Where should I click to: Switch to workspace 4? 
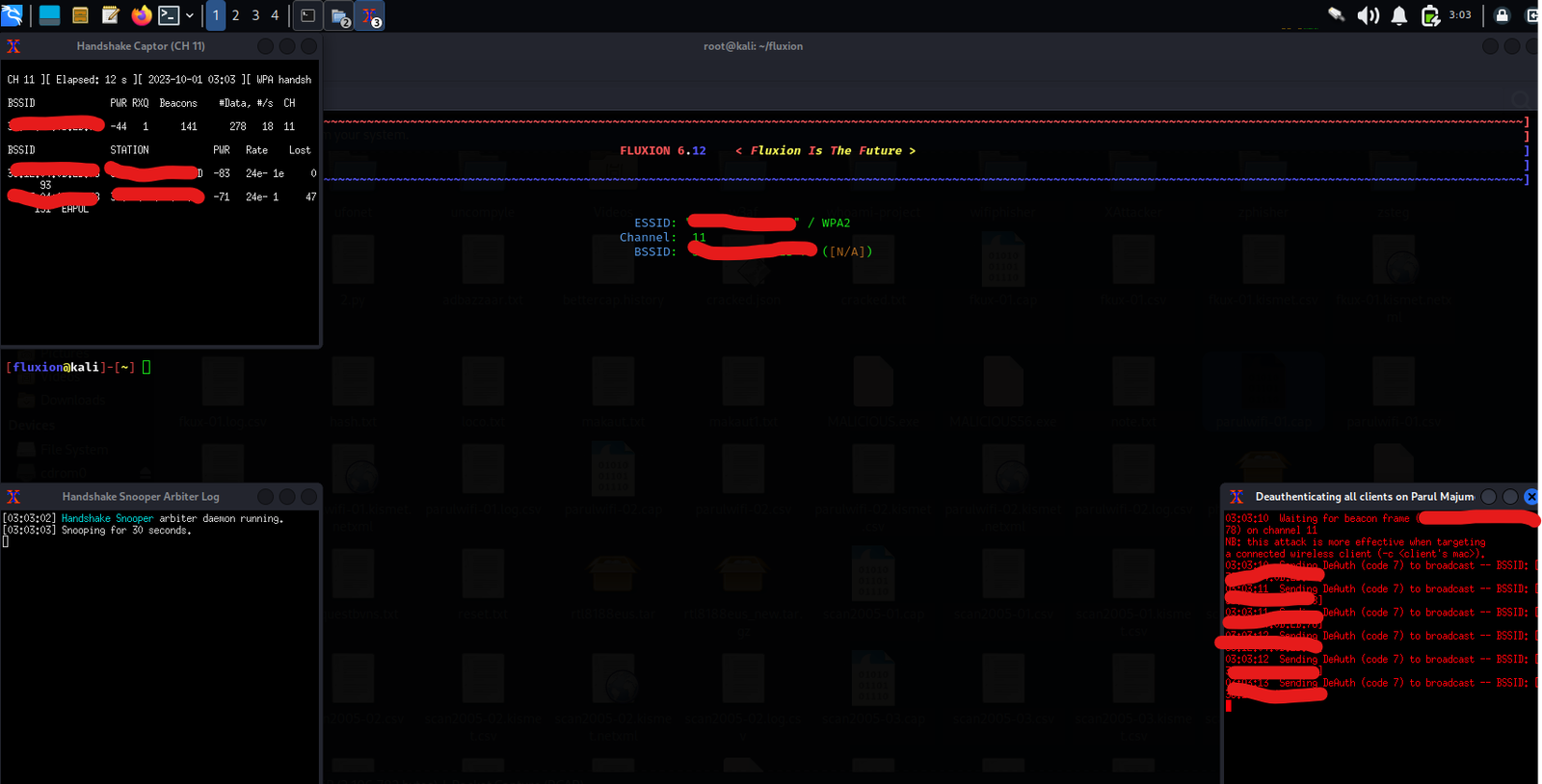(x=275, y=15)
